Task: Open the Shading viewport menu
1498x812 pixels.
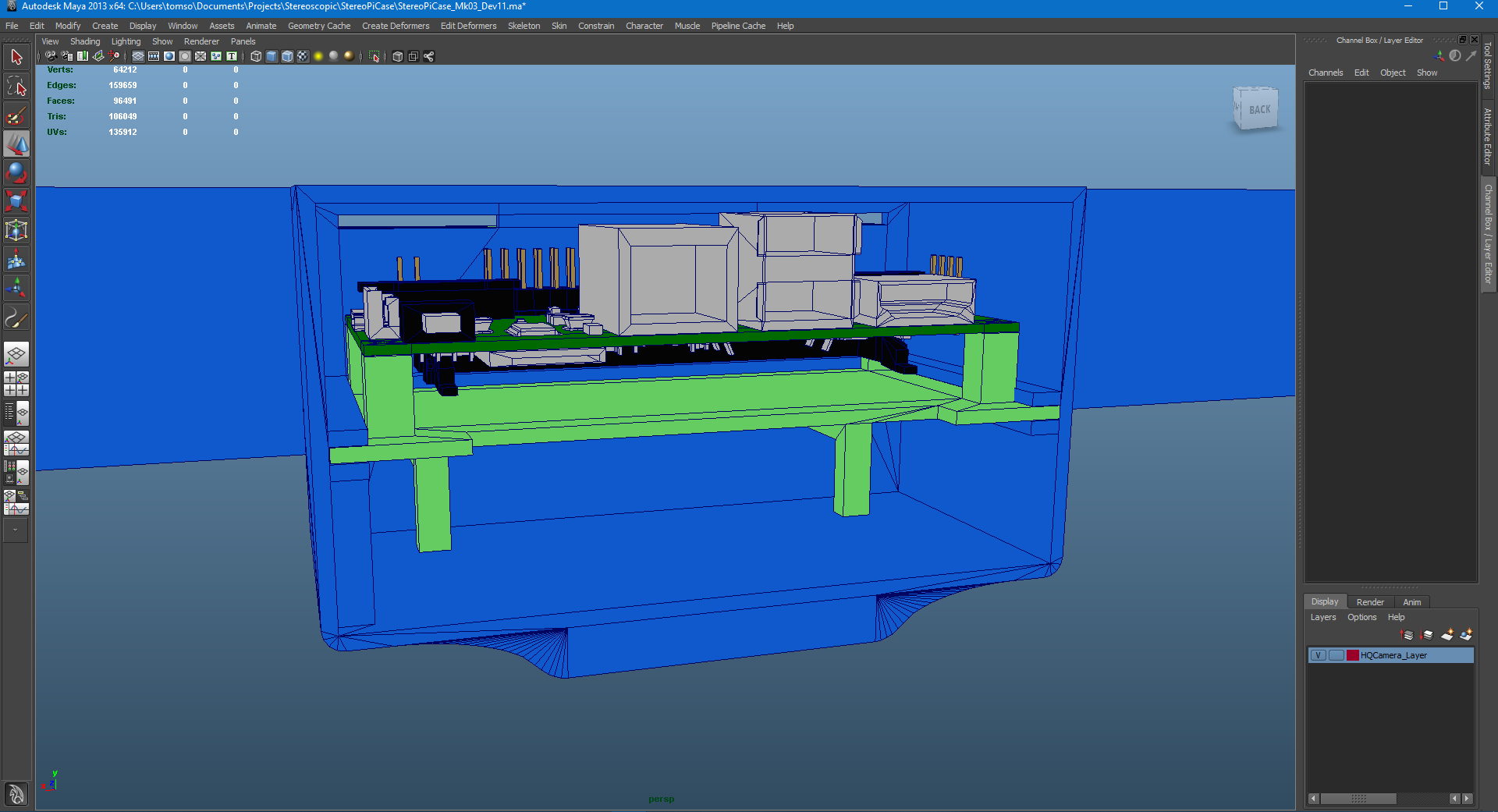Action: click(x=85, y=41)
